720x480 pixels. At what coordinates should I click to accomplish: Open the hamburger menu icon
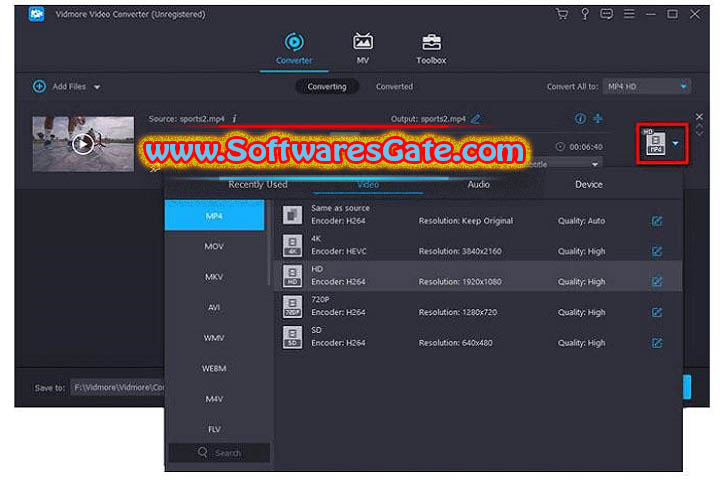(x=629, y=14)
